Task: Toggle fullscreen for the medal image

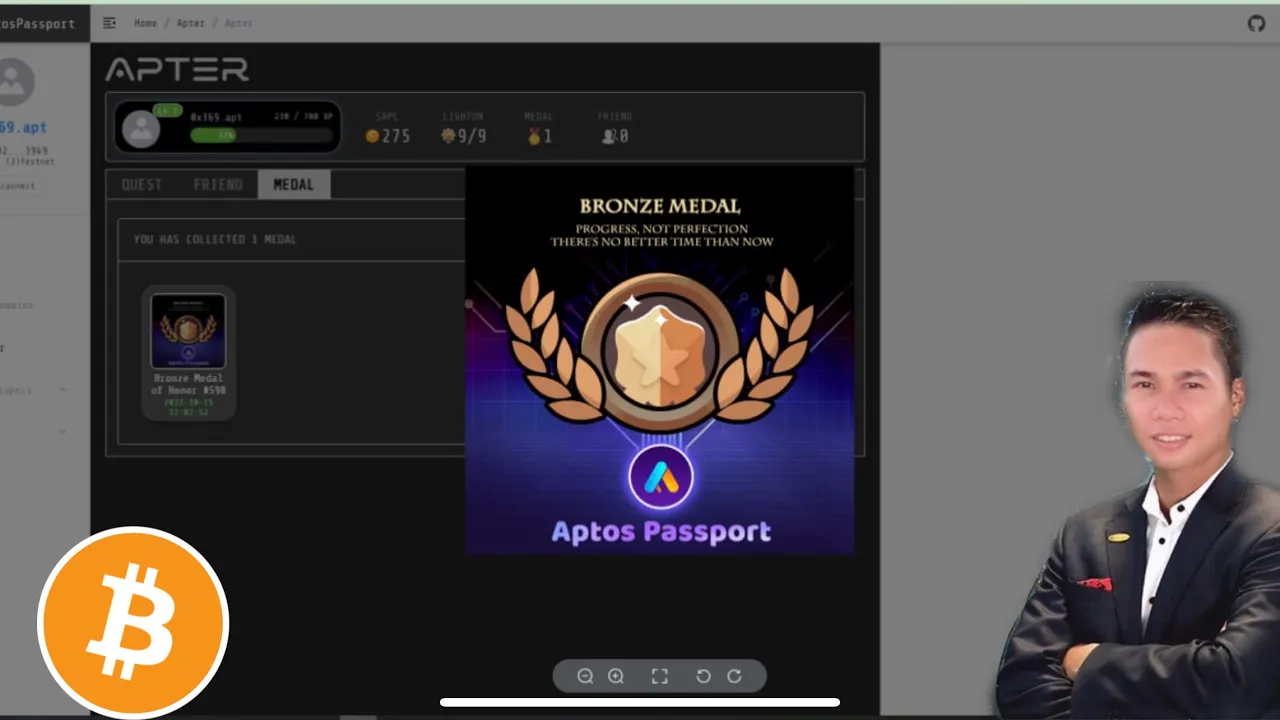Action: (660, 676)
